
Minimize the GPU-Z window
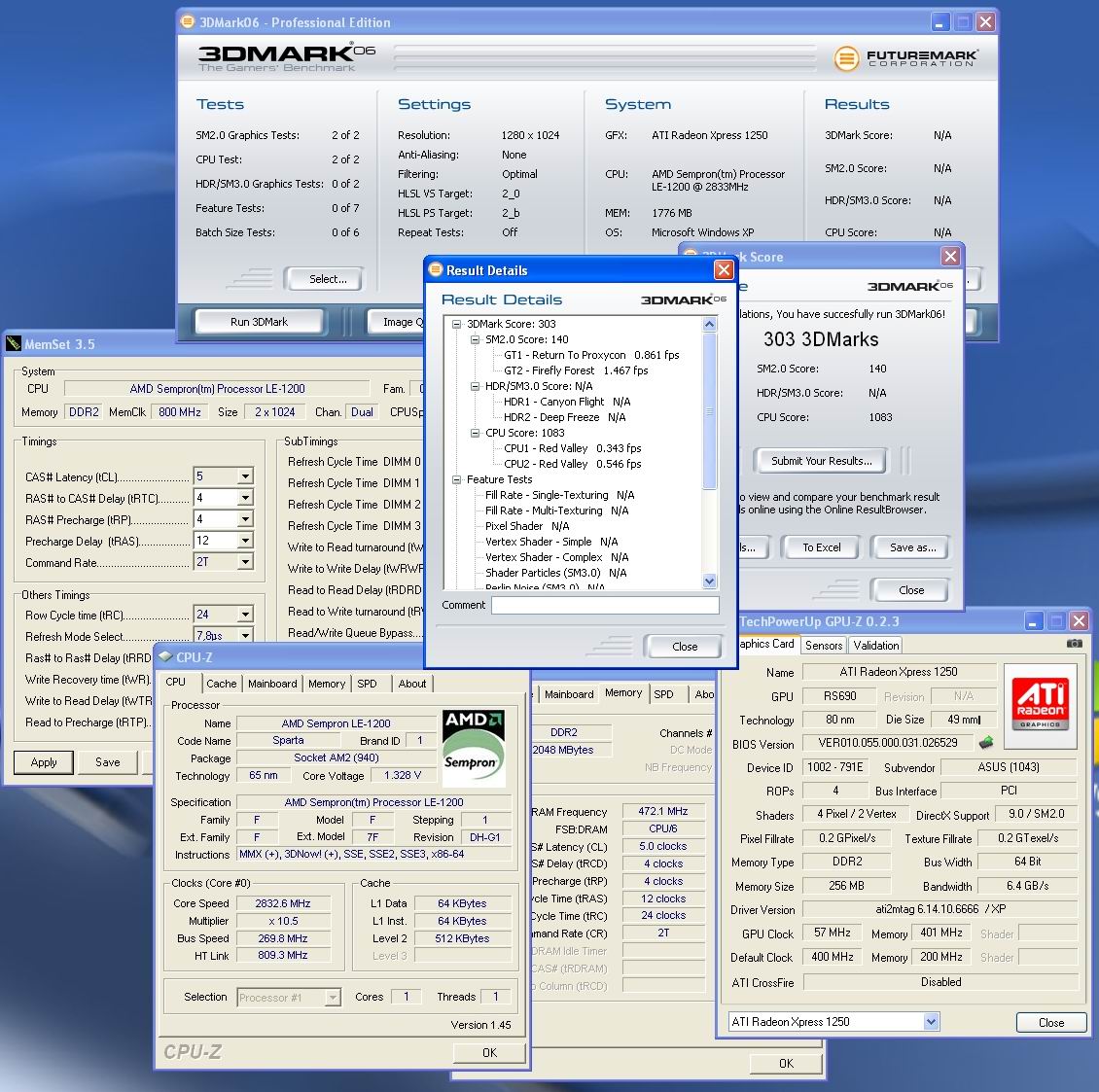[x=1033, y=621]
